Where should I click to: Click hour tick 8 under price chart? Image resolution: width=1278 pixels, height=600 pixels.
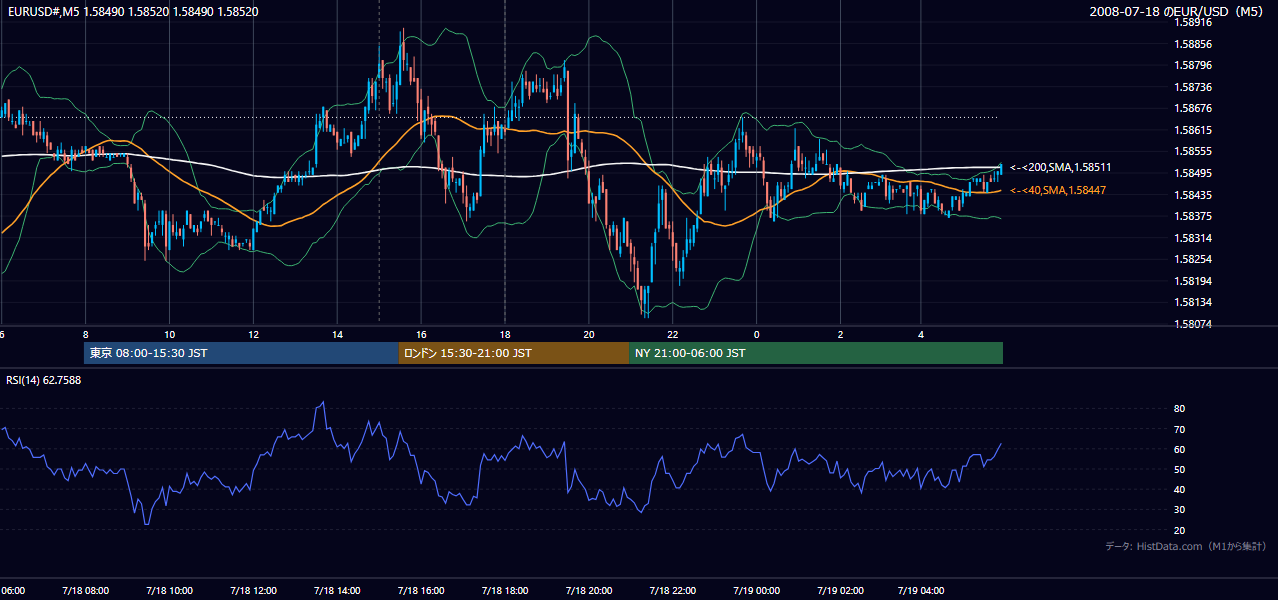[86, 334]
